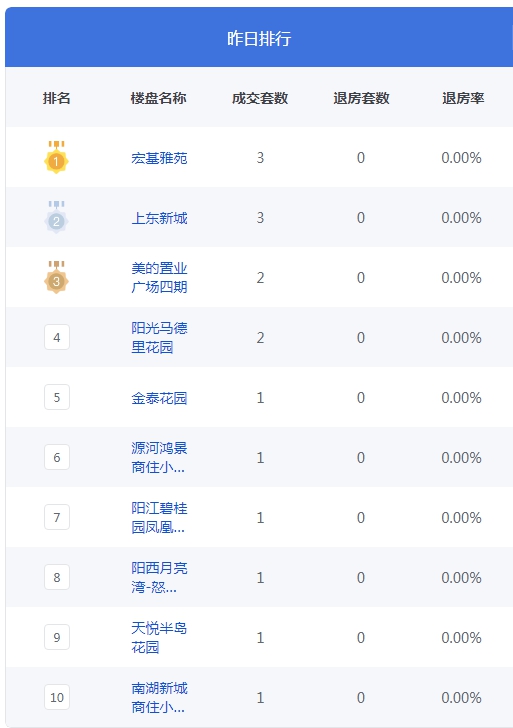This screenshot has width=513, height=728.
Task: Open the 阳江碧桂园凤凰... link
Action: (x=159, y=517)
